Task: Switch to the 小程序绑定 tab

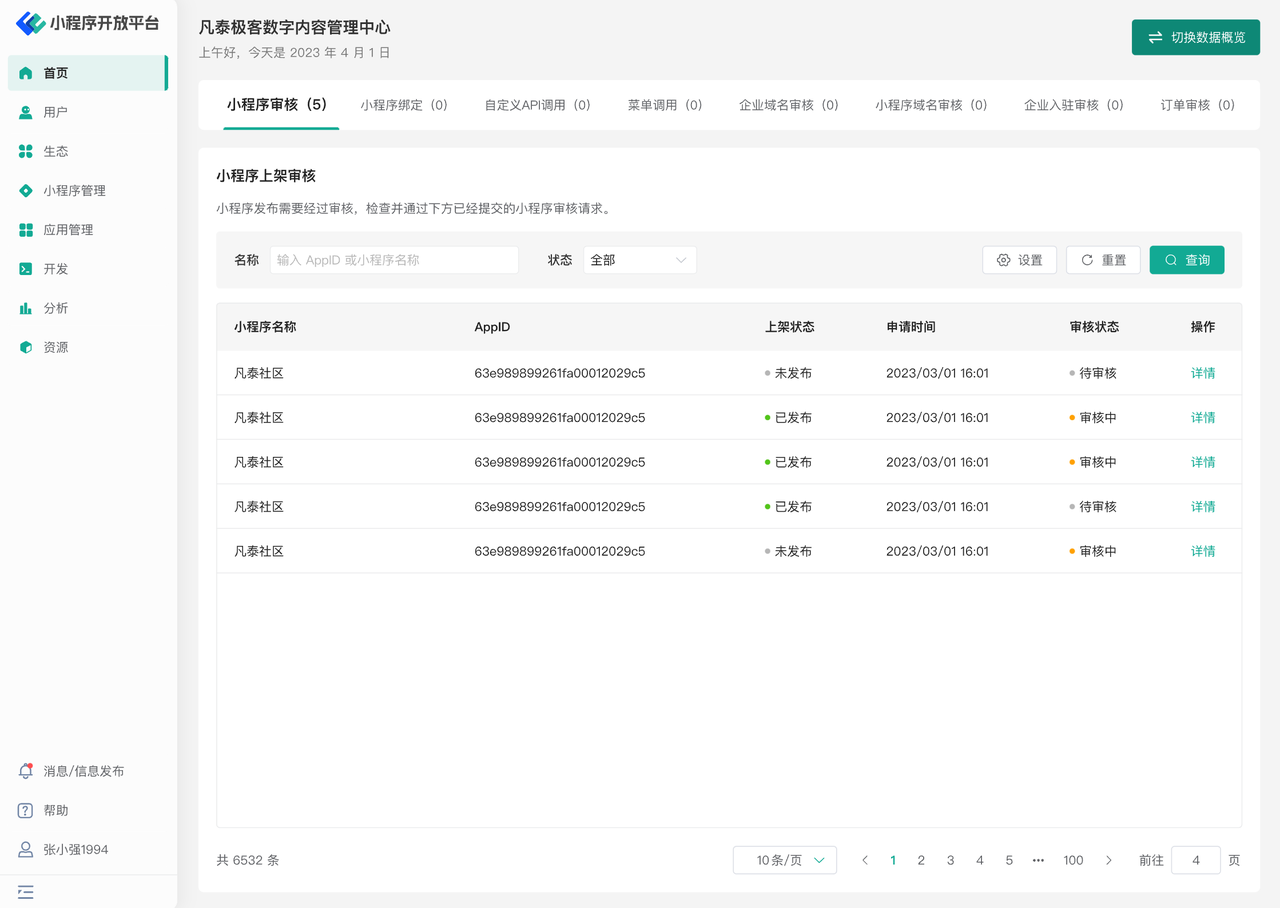Action: coord(404,105)
